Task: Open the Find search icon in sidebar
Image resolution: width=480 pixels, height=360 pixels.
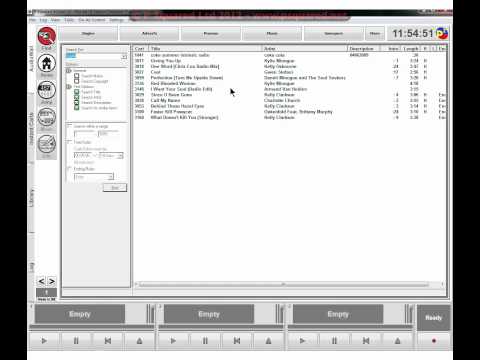Action: 46,37
